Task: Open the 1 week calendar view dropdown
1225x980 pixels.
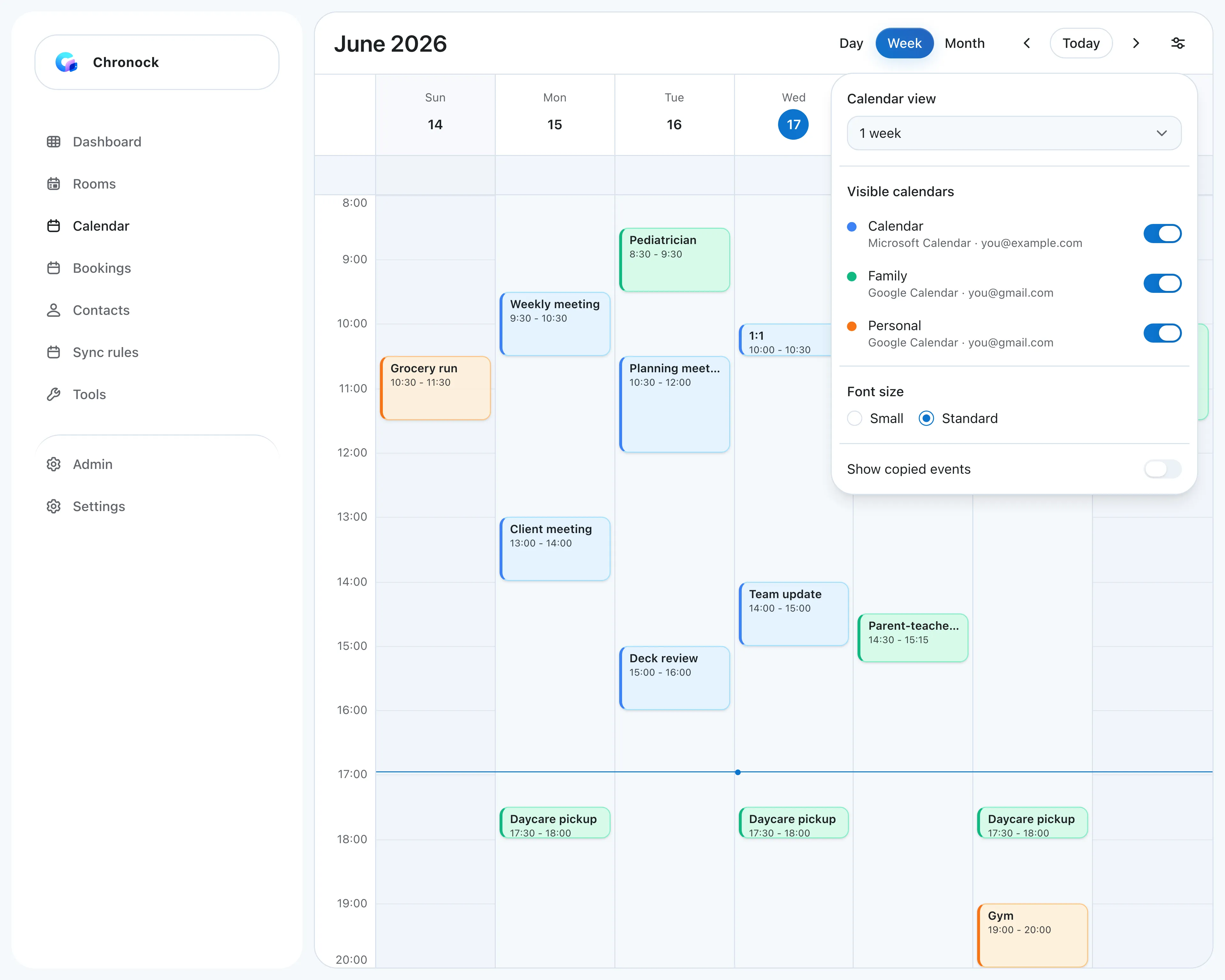Action: (x=1013, y=133)
